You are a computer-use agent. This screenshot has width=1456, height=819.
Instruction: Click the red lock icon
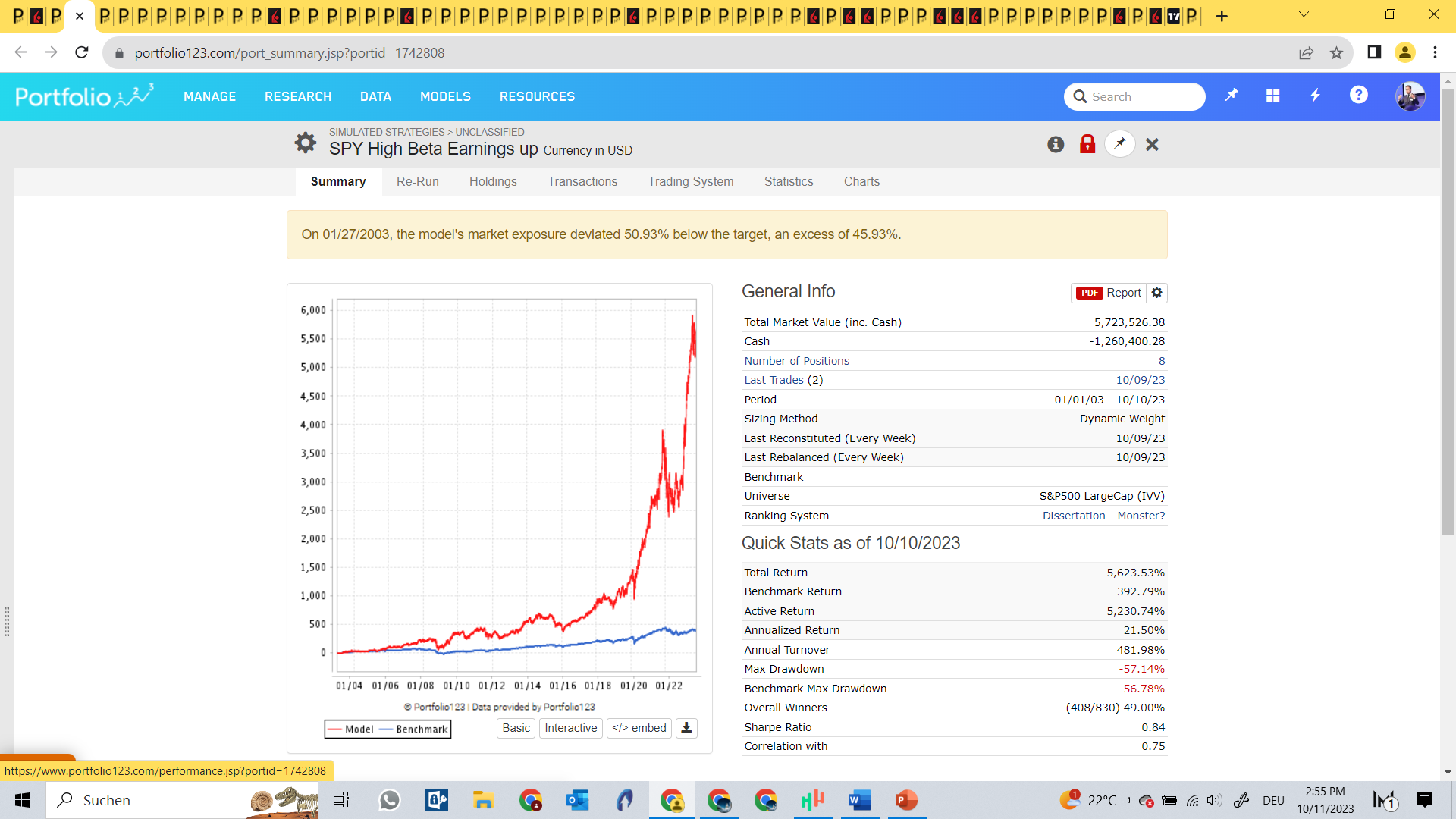(x=1087, y=144)
